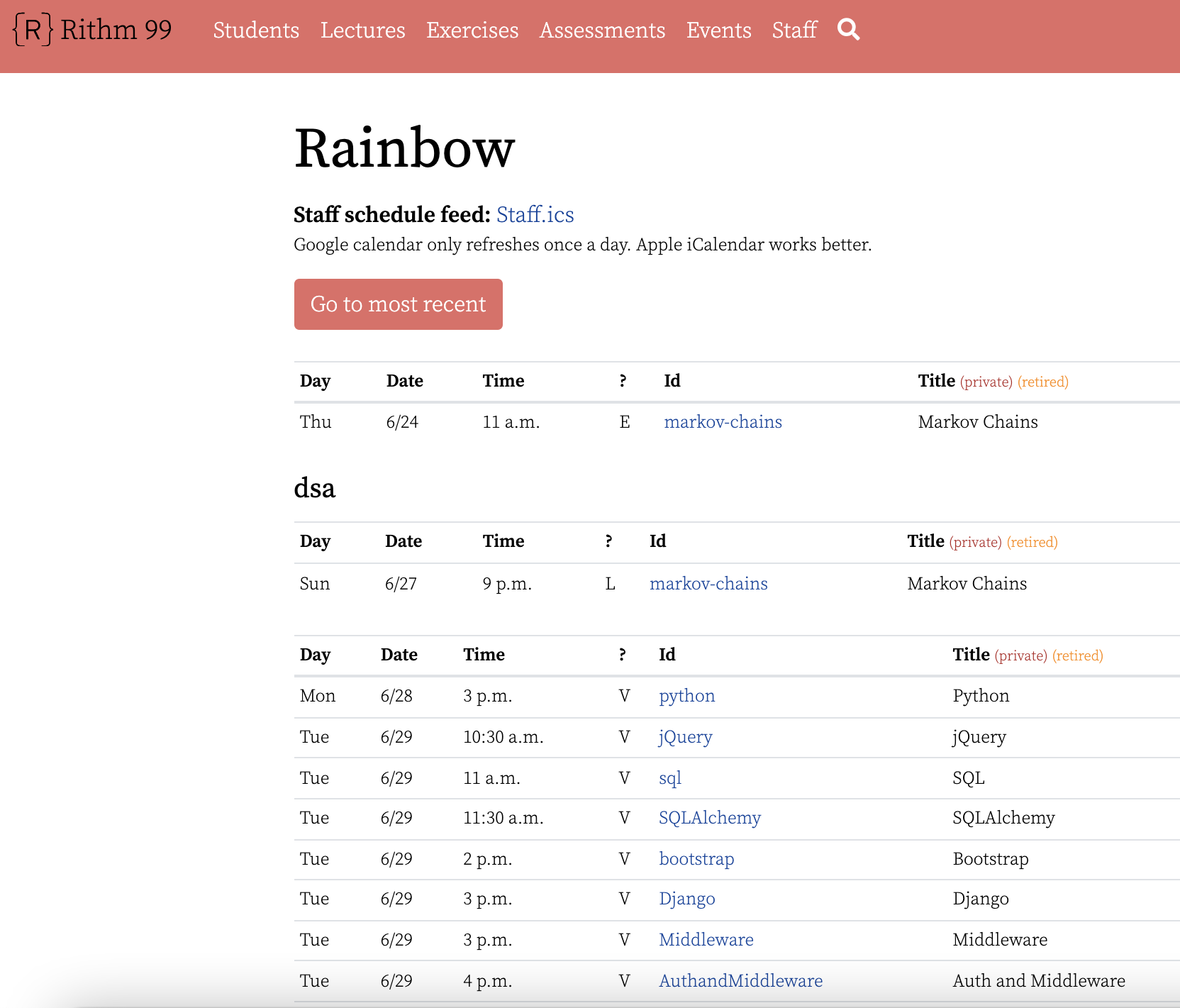Open the SQLAlchemy link
This screenshot has width=1180, height=1008.
pyautogui.click(x=709, y=818)
